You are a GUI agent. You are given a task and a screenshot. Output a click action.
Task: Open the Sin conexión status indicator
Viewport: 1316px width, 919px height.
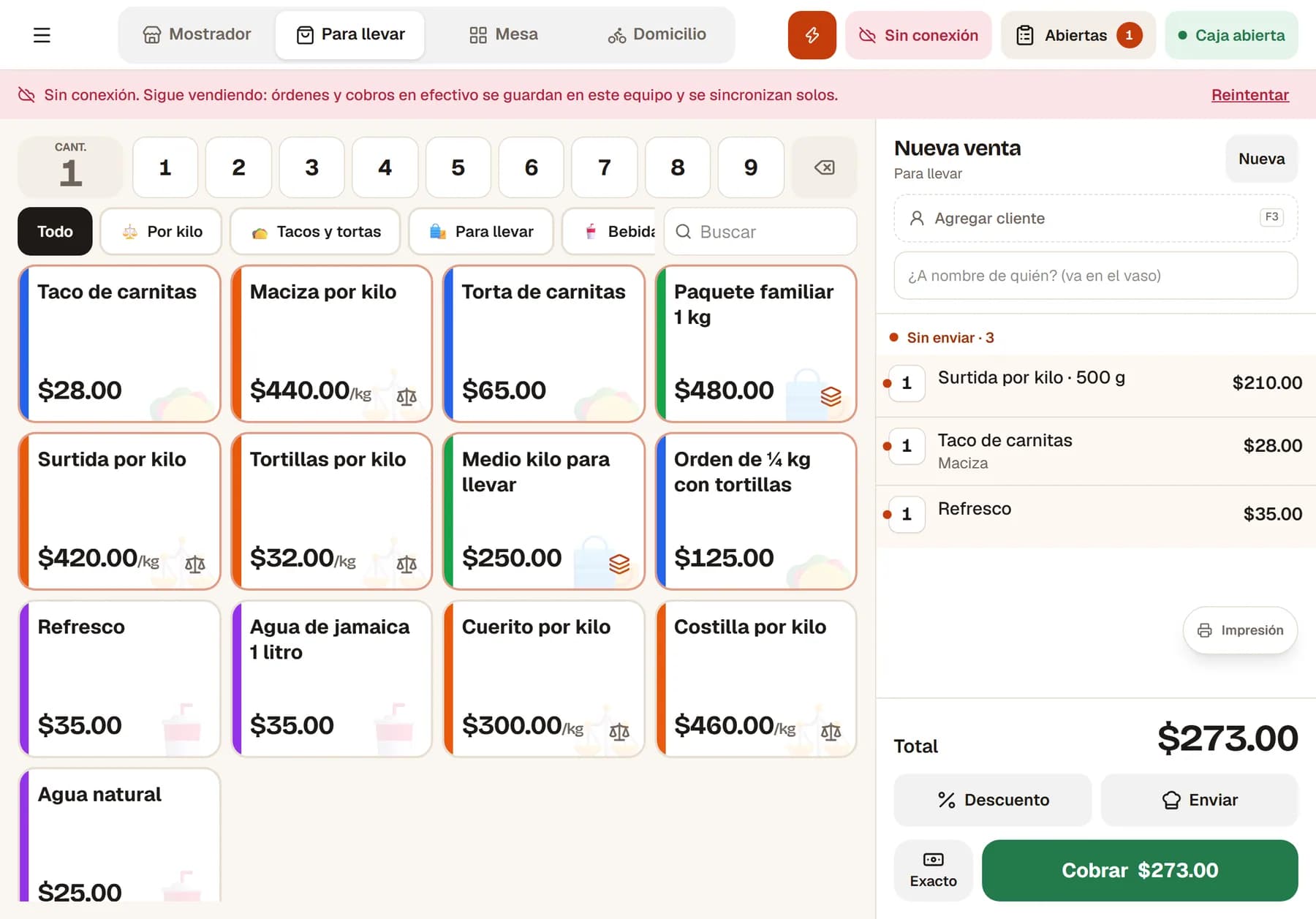point(918,35)
